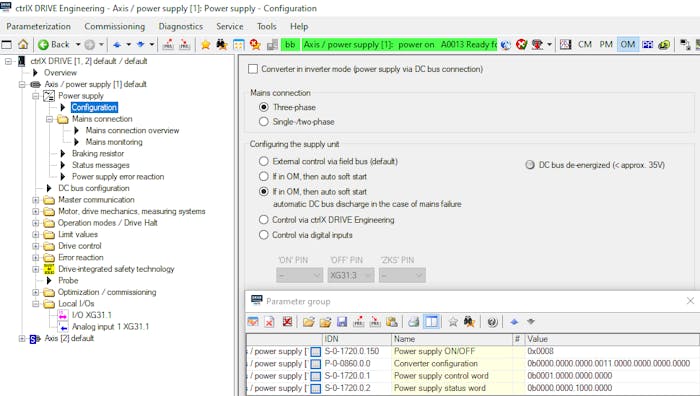Collapse the Mains connection folder
This screenshot has height=396, width=700.
pos(50,119)
